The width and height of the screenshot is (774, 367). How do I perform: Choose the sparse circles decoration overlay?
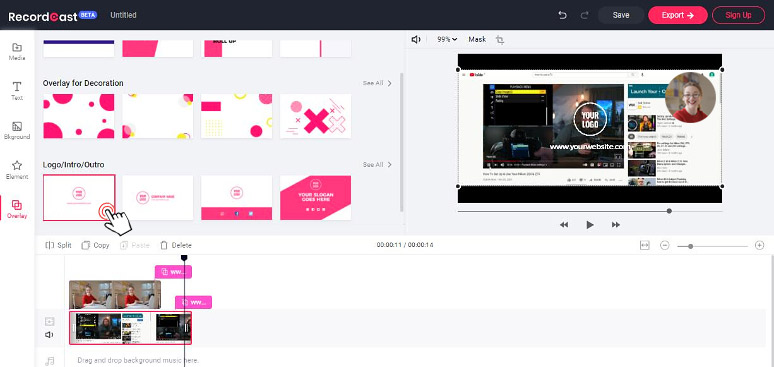coord(157,116)
